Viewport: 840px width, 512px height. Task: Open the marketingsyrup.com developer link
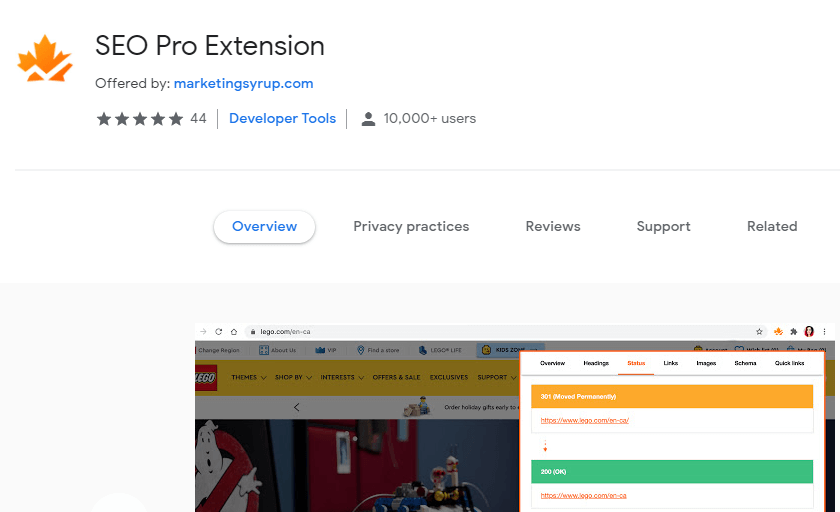[243, 84]
